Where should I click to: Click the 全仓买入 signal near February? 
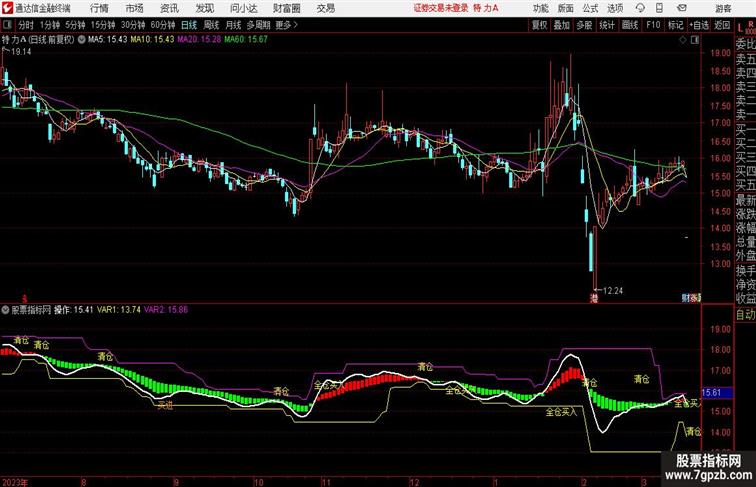(561, 412)
